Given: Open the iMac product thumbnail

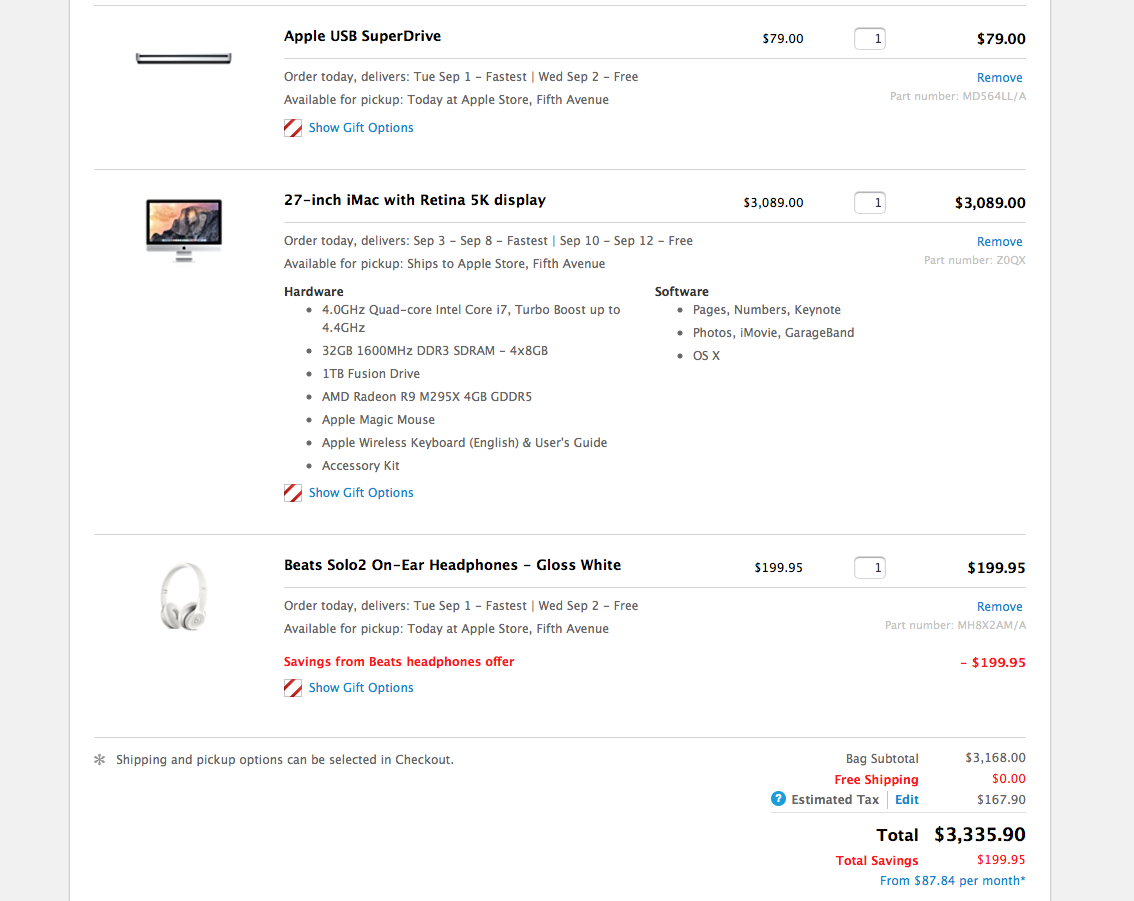Looking at the screenshot, I should [184, 230].
